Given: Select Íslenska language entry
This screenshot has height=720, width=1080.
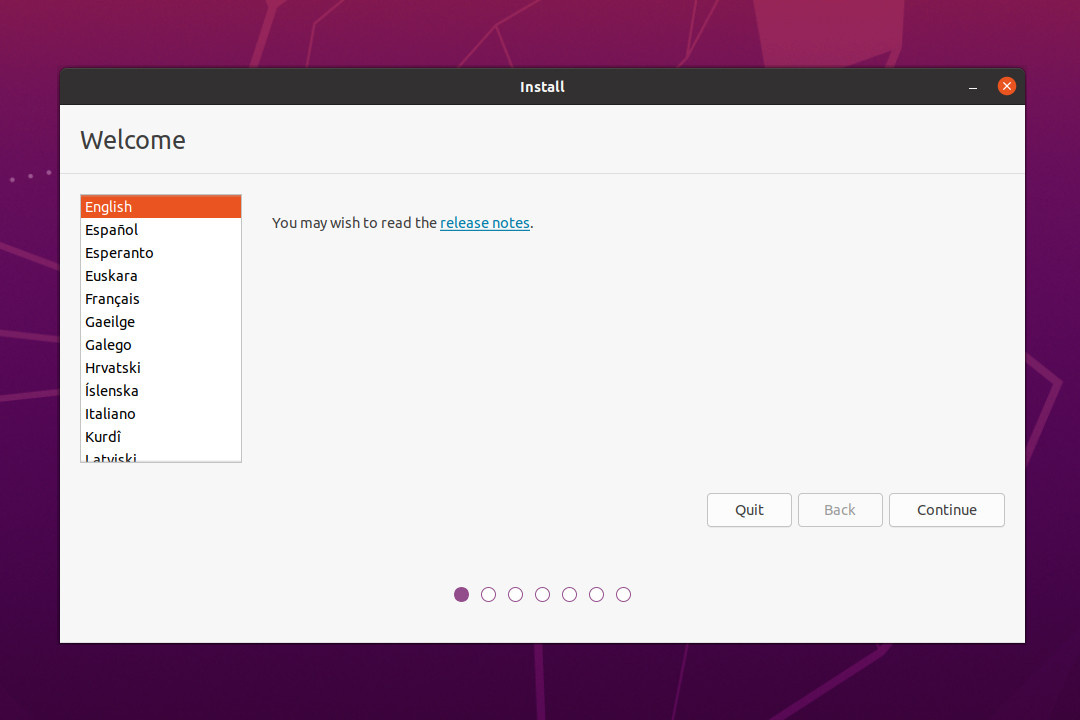Looking at the screenshot, I should (x=160, y=391).
